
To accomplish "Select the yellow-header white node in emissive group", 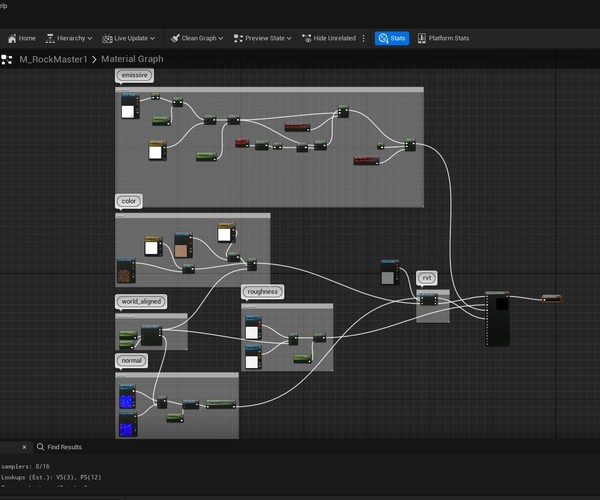I will pyautogui.click(x=157, y=150).
